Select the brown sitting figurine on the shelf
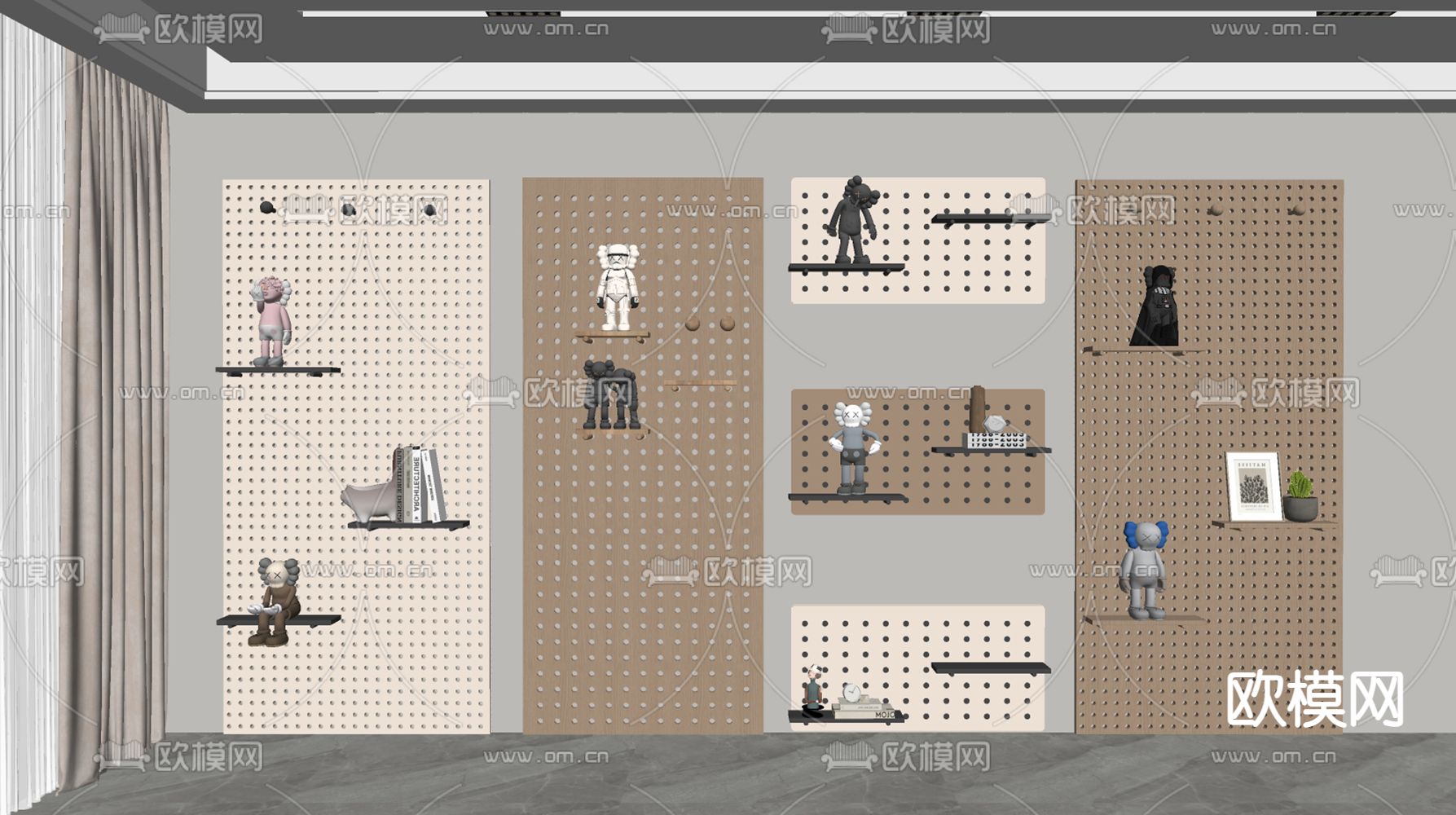Screen dimensions: 1456x815 275,601
